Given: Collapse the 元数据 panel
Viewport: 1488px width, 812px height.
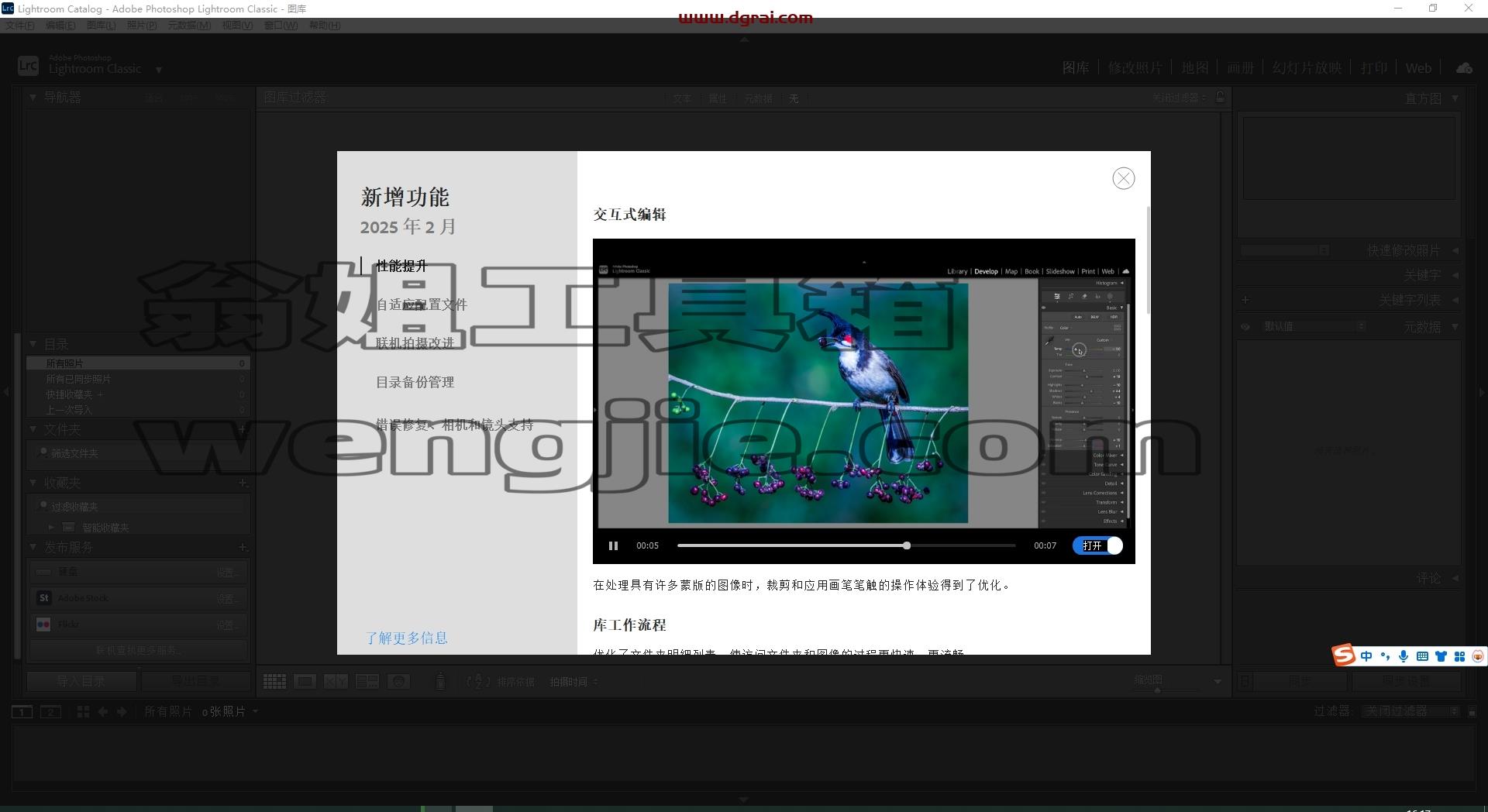Looking at the screenshot, I should click(x=1455, y=327).
